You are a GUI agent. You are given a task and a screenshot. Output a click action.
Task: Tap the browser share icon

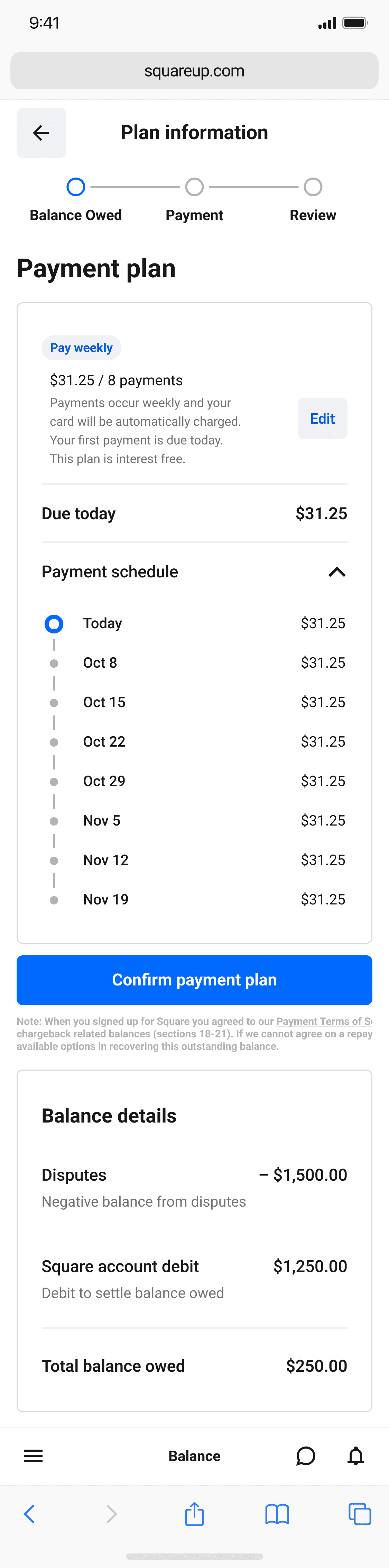click(x=194, y=1514)
